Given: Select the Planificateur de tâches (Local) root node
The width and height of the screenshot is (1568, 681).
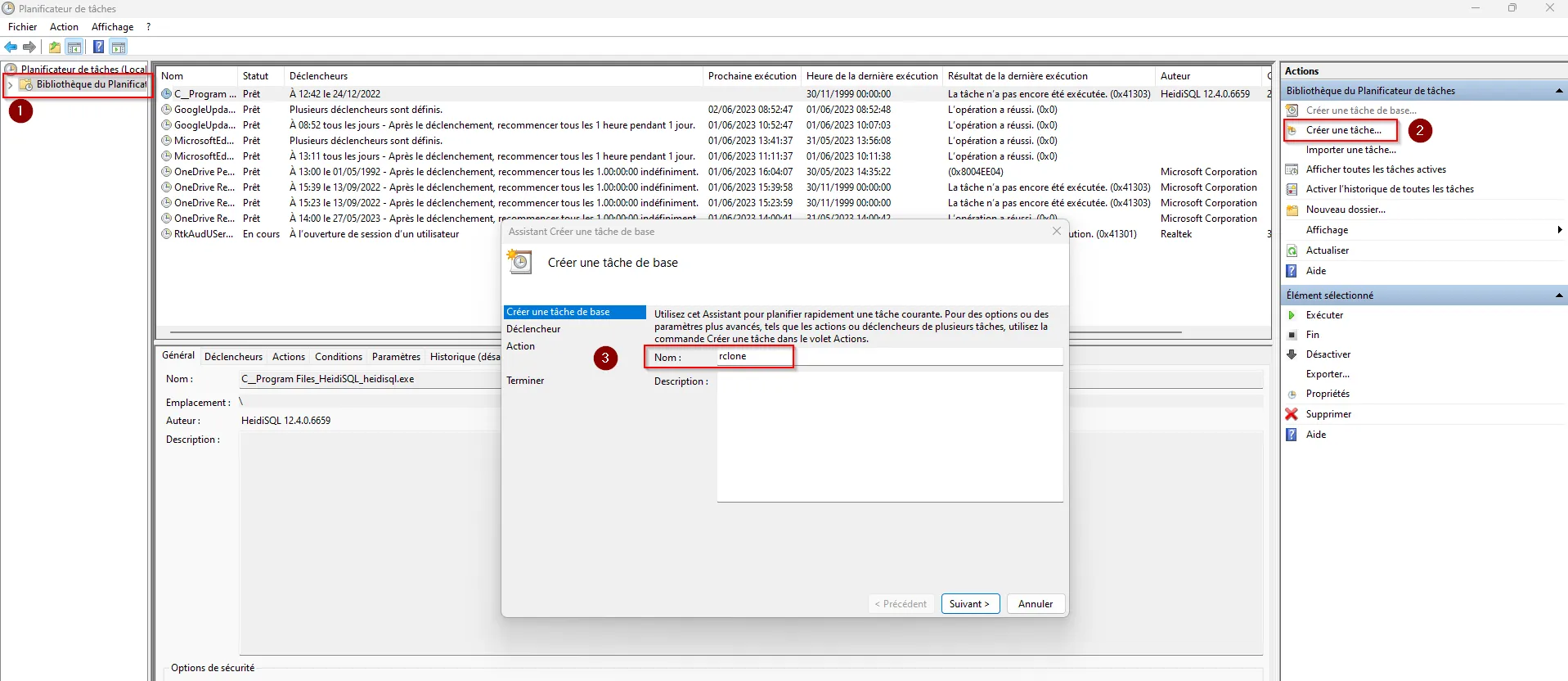Looking at the screenshot, I should (83, 70).
